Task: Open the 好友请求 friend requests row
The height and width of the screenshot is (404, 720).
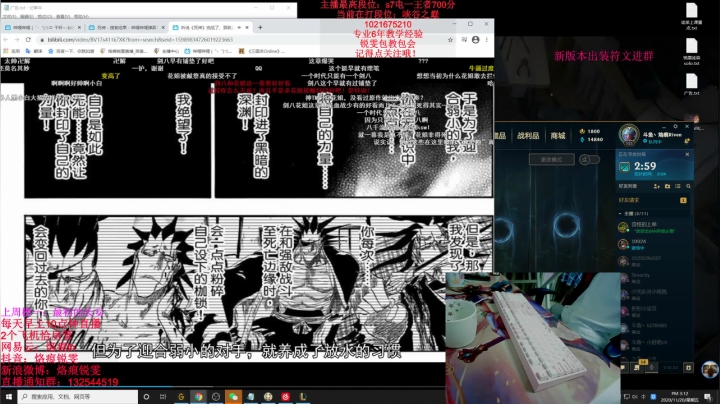Action: [x=653, y=200]
